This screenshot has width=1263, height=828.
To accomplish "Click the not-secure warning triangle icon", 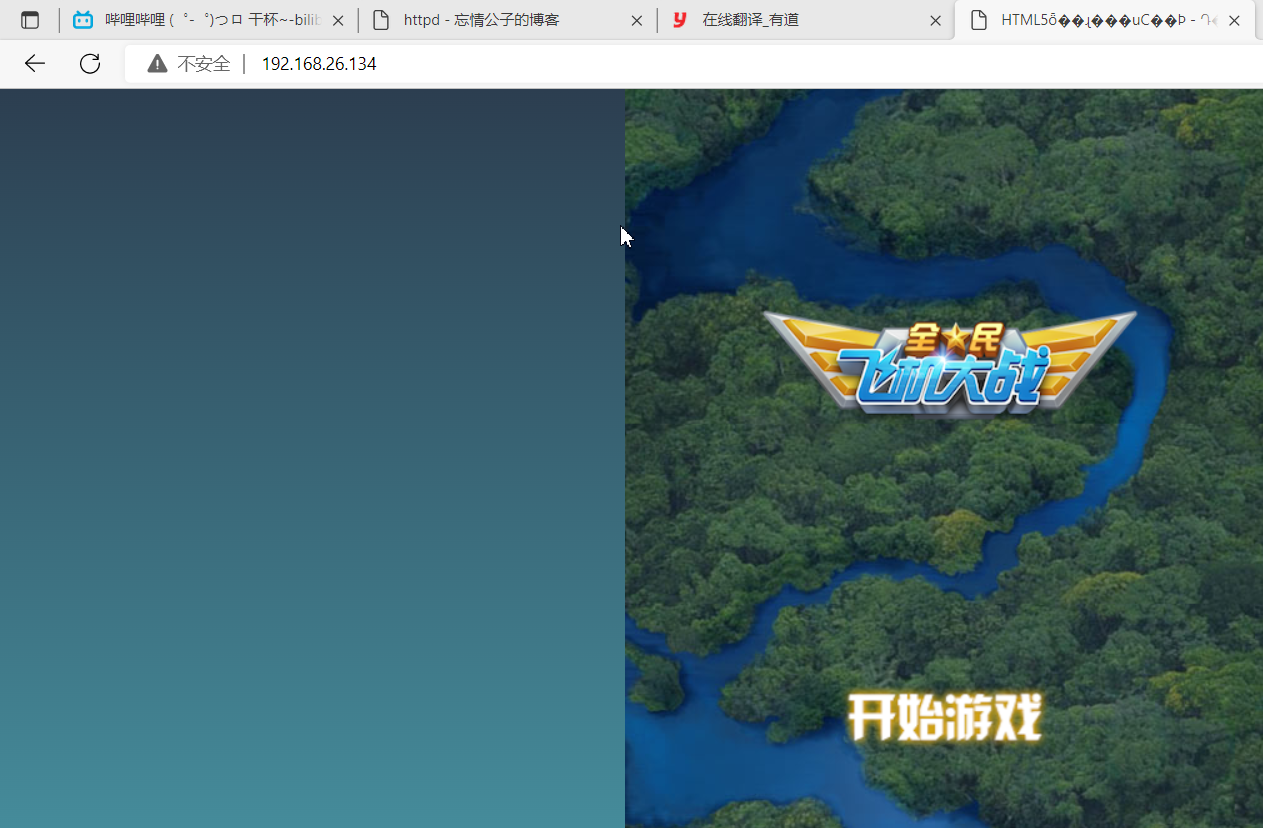I will (x=157, y=64).
